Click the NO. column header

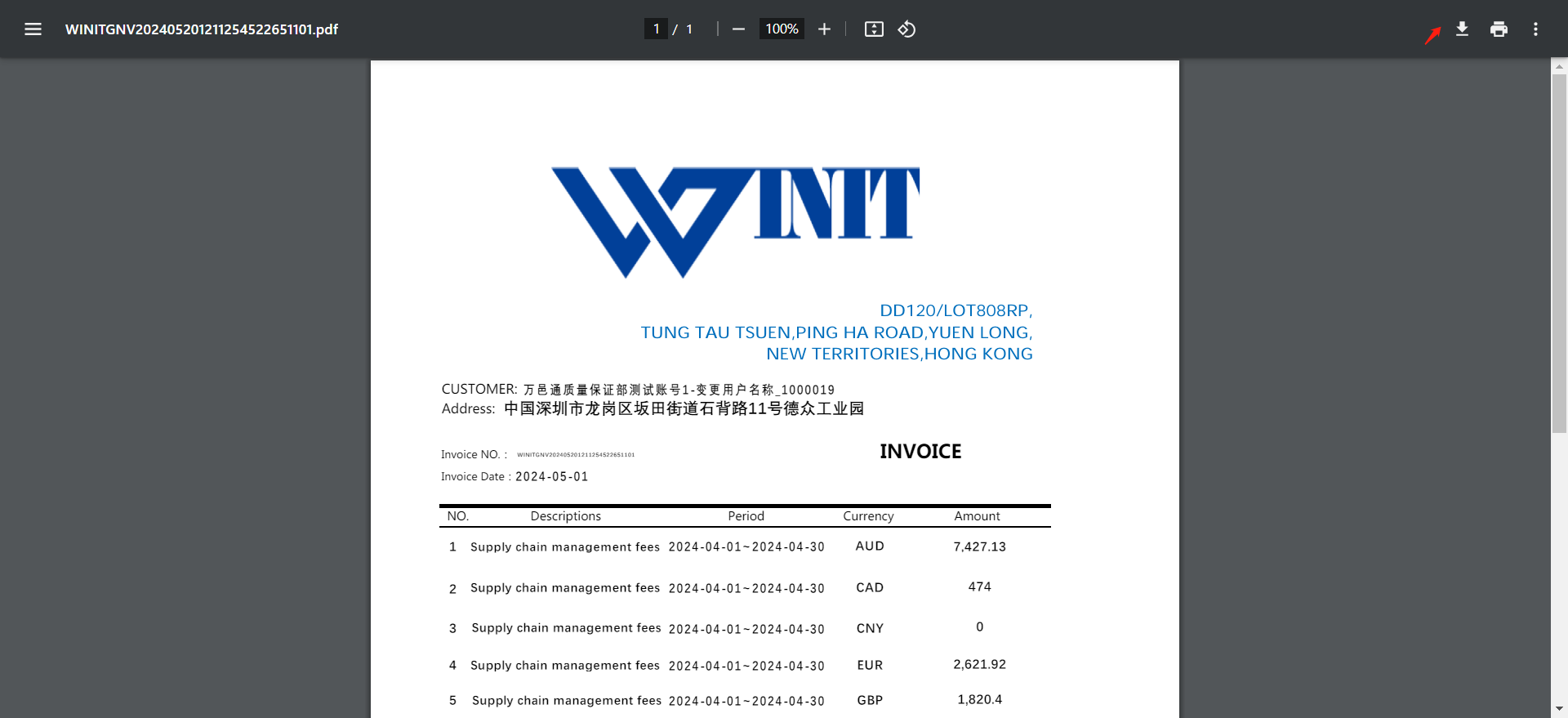coord(458,516)
